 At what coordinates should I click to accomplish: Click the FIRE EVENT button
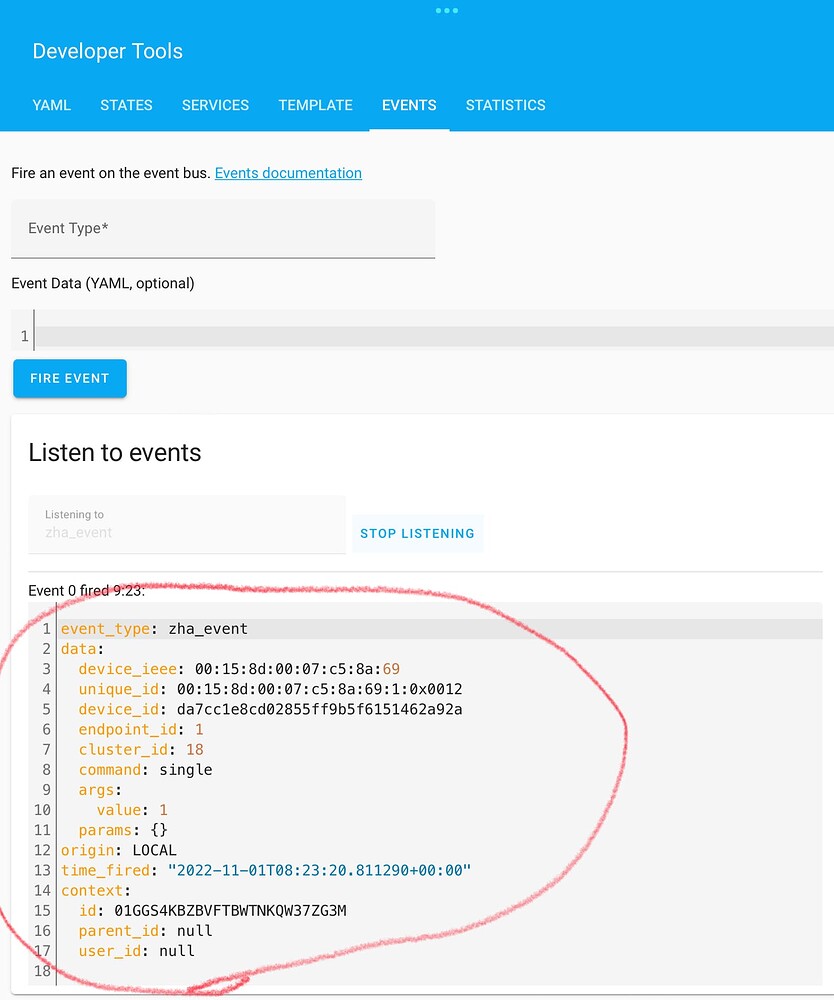coord(69,378)
